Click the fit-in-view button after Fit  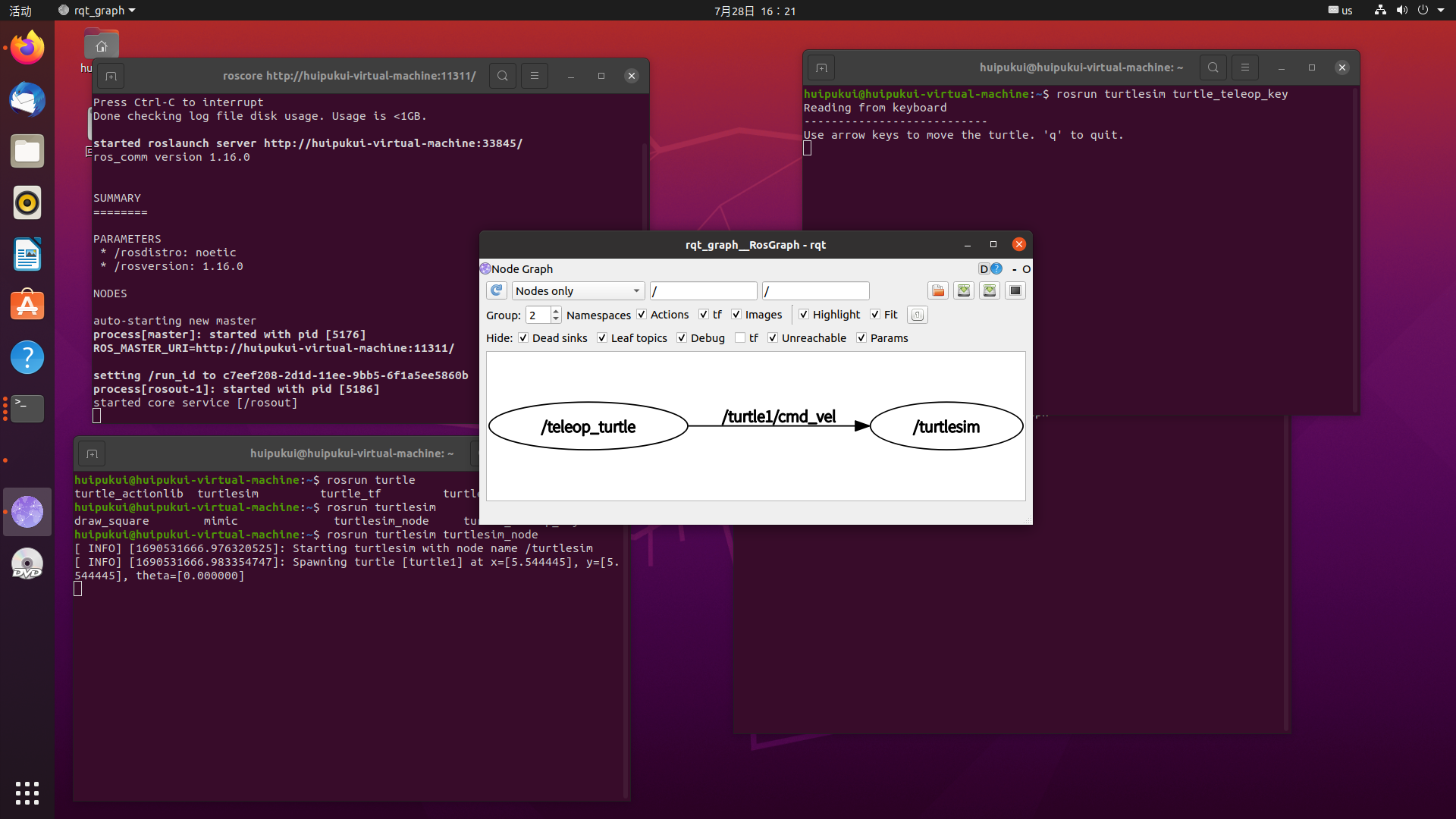tap(917, 315)
